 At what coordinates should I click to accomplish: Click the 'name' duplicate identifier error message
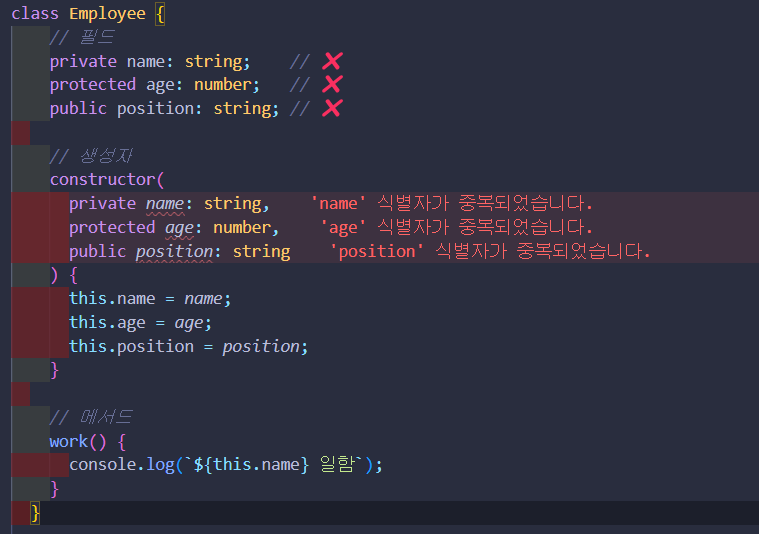coord(451,203)
